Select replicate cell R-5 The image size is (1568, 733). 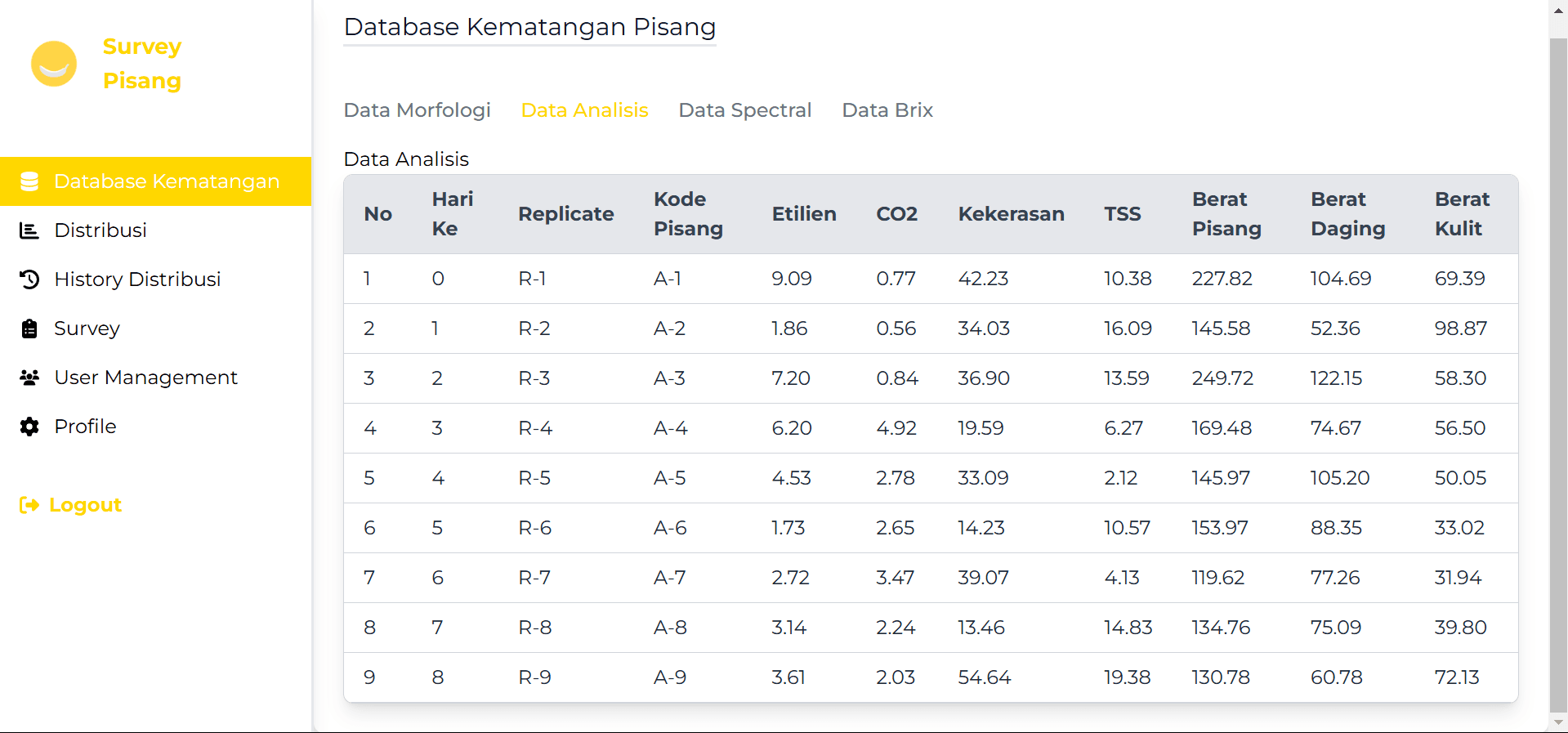(x=534, y=478)
